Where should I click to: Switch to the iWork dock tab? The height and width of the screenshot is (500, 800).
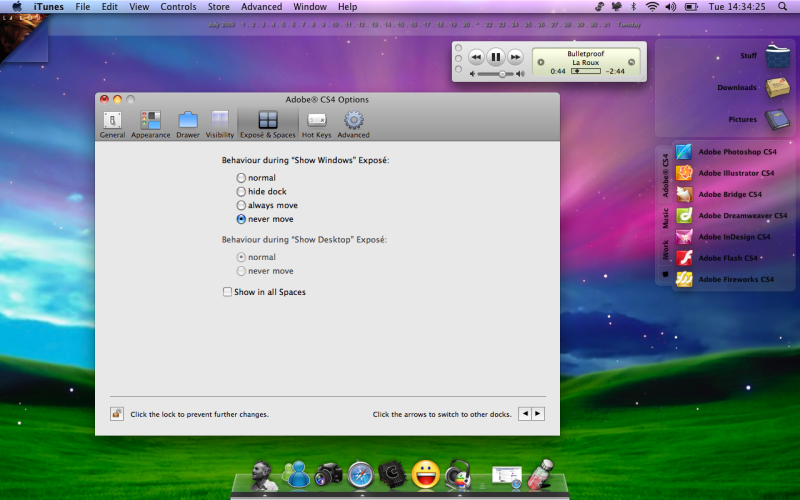(665, 250)
